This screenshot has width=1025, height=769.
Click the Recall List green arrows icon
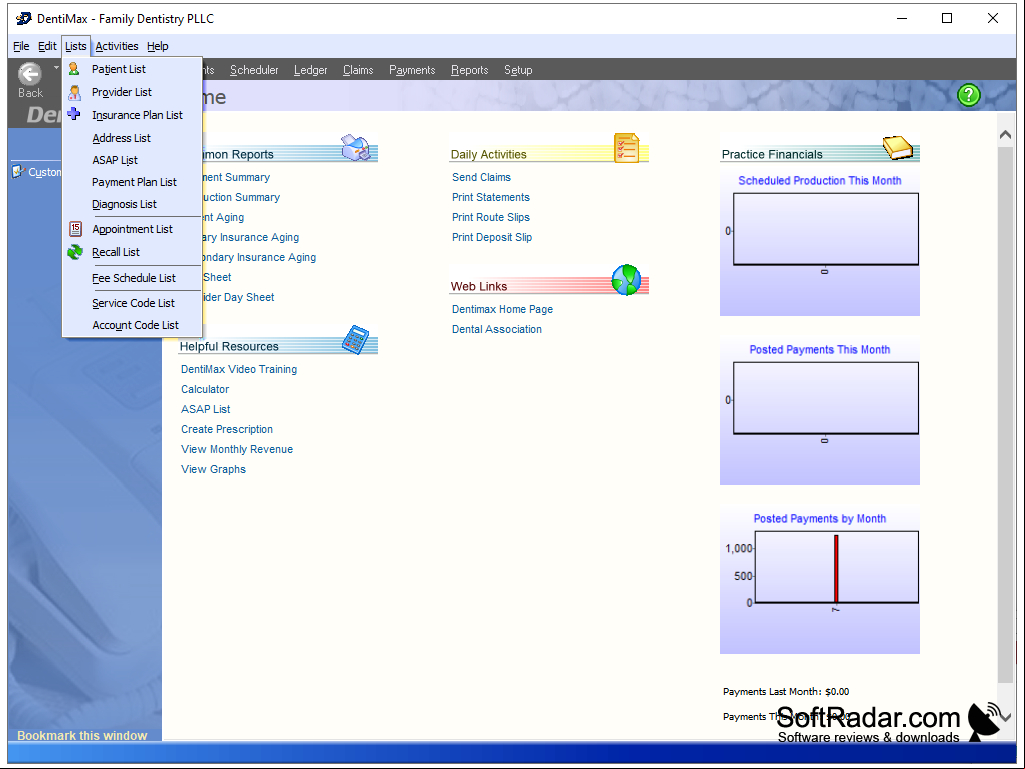(x=75, y=252)
